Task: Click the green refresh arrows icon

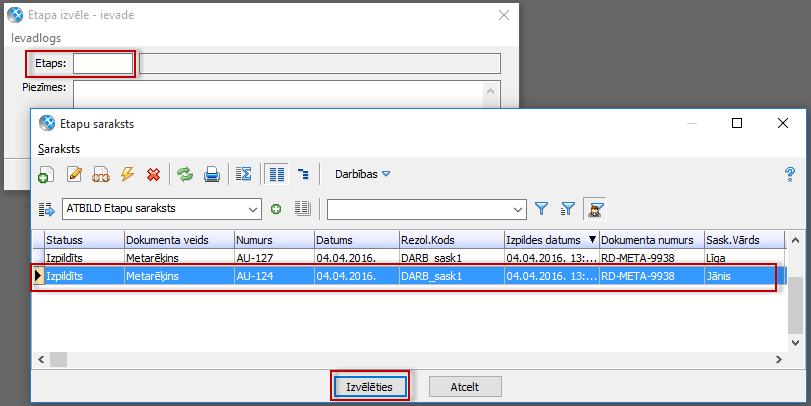Action: (x=185, y=174)
